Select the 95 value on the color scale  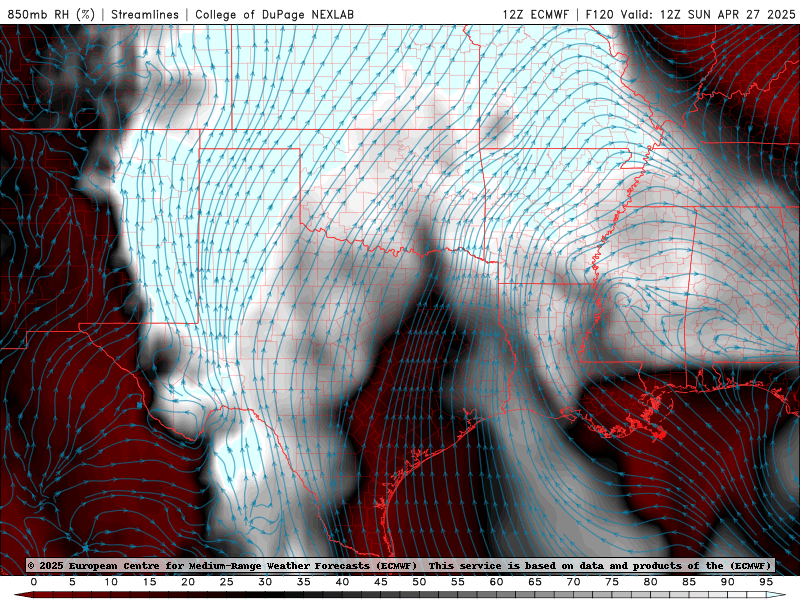click(766, 582)
